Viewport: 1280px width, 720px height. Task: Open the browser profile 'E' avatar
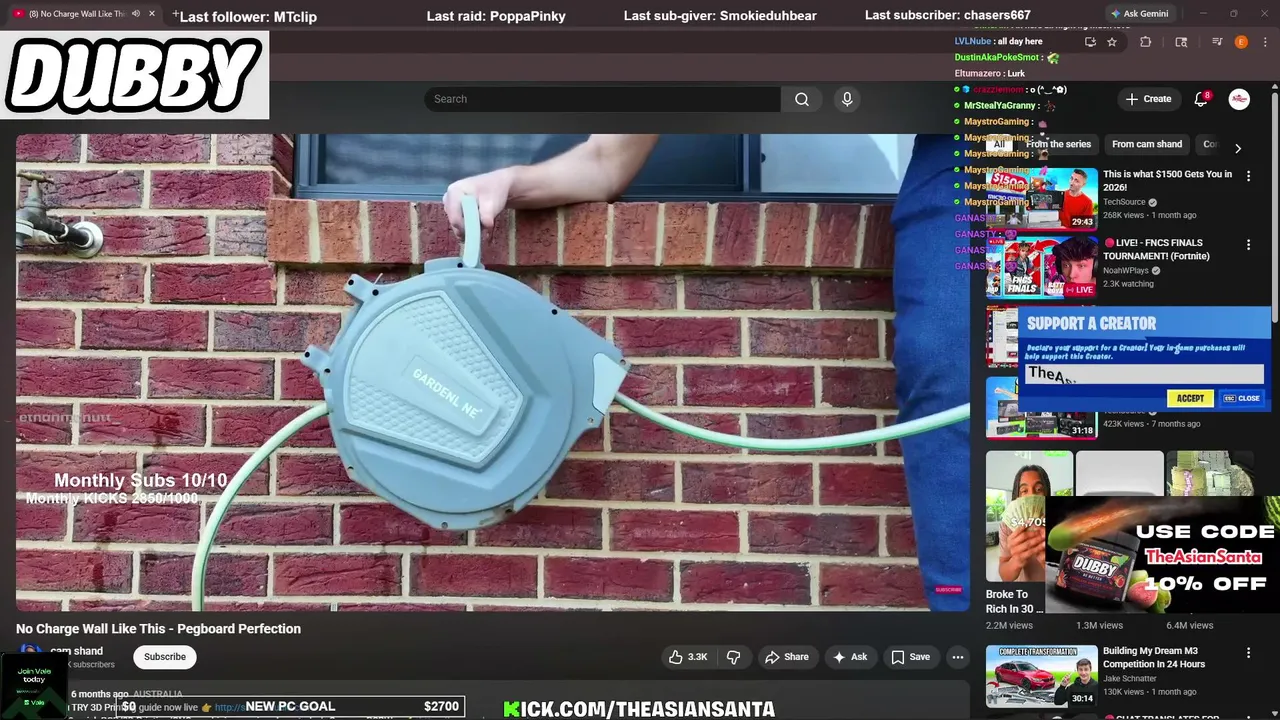point(1241,42)
